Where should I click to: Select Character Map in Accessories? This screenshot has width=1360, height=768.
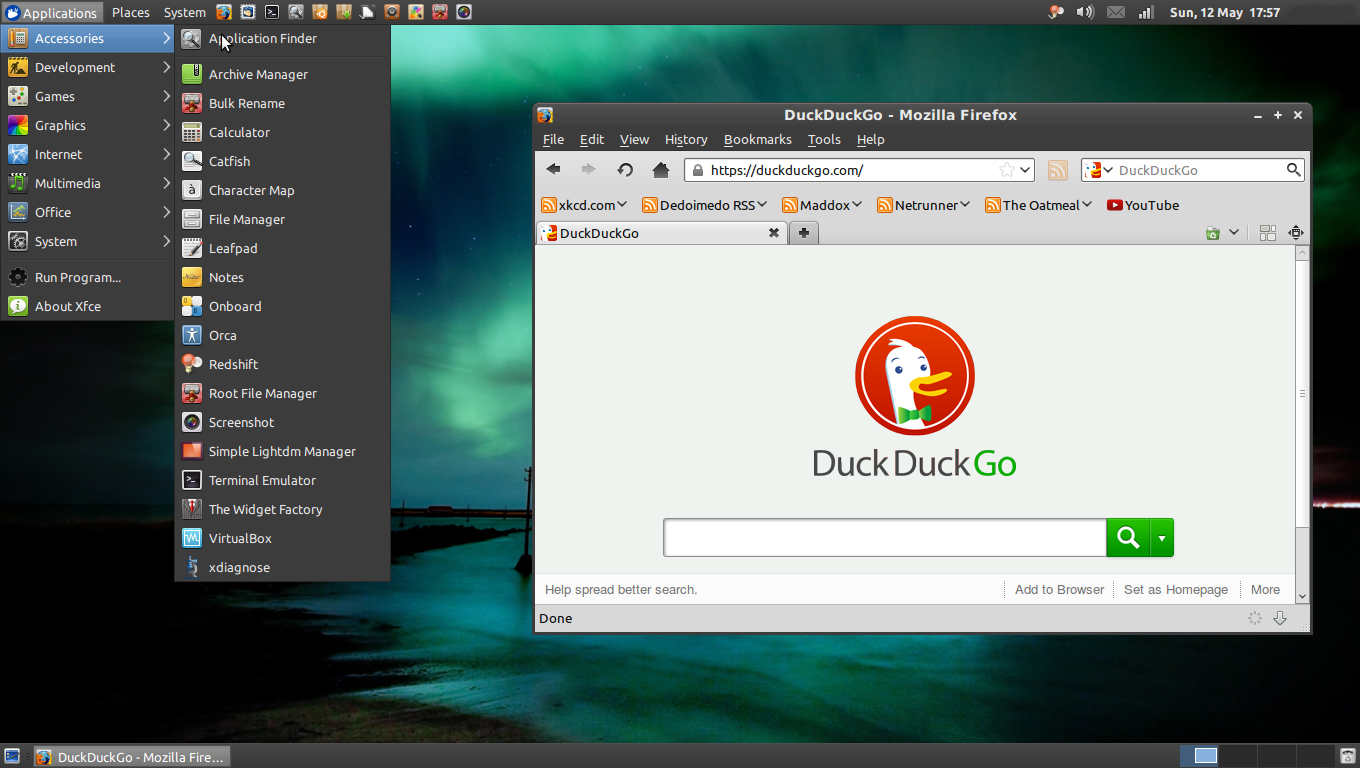pos(282,190)
